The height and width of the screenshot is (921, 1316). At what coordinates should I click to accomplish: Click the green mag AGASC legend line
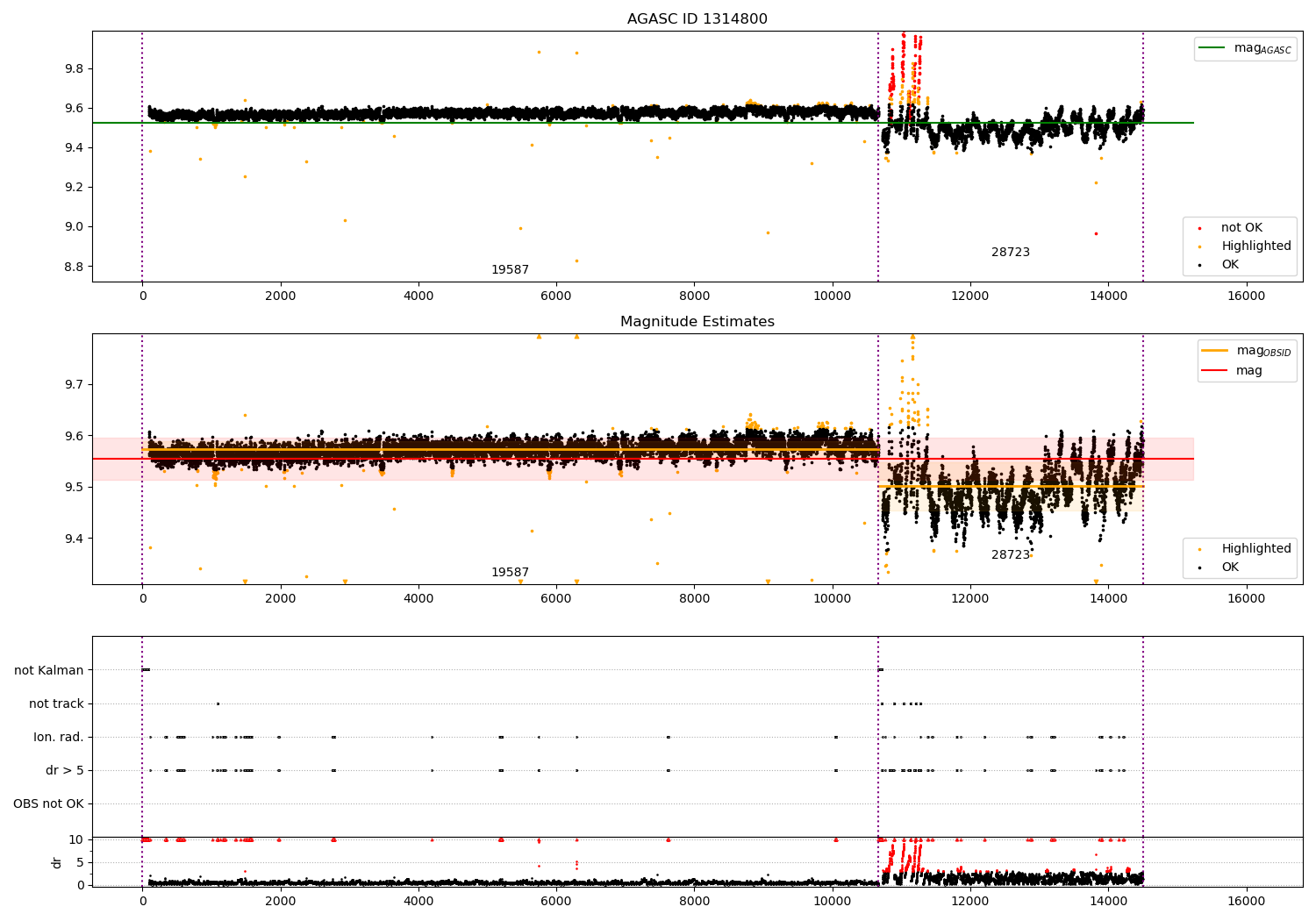[1212, 48]
